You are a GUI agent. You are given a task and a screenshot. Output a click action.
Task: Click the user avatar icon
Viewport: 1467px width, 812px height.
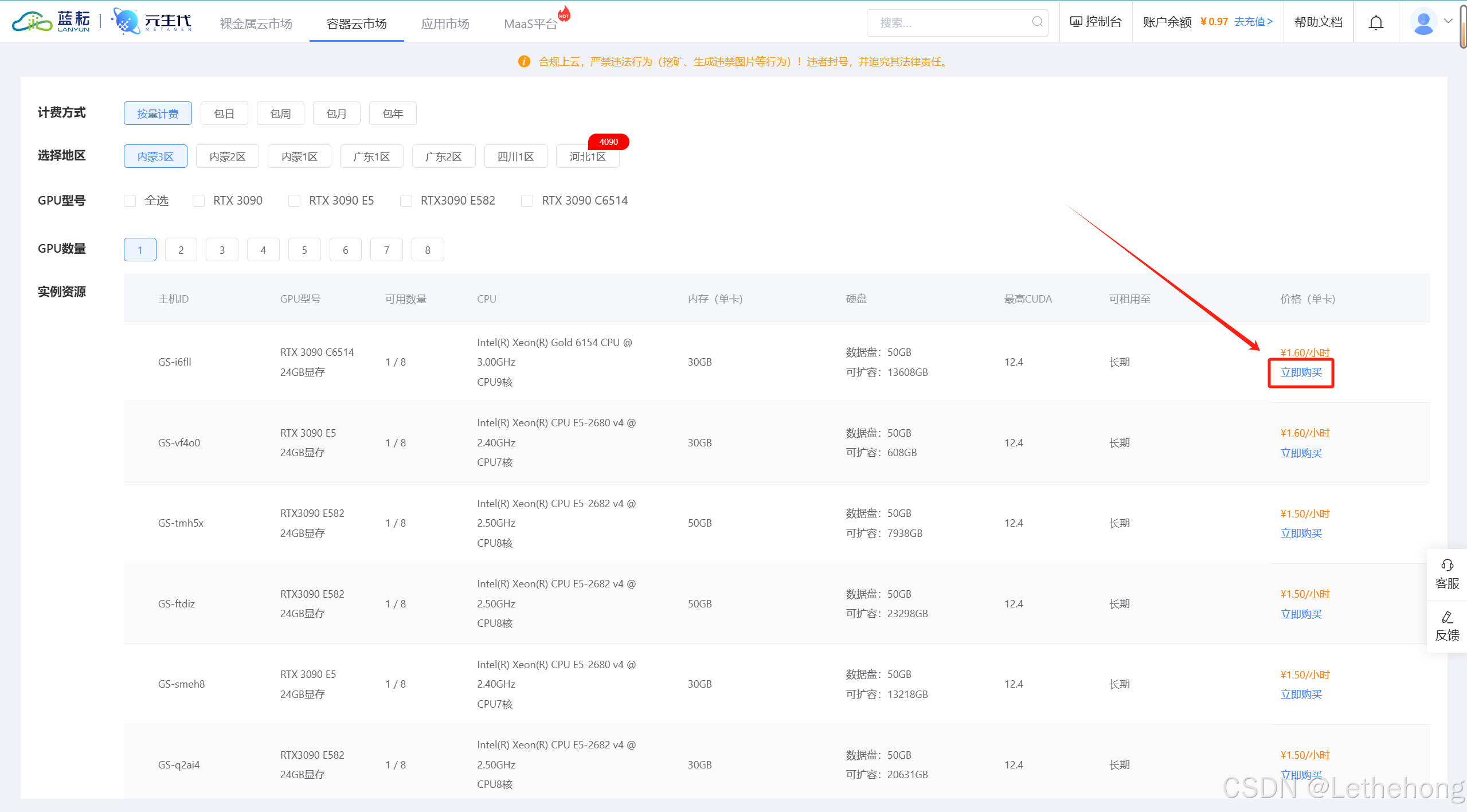coord(1423,22)
